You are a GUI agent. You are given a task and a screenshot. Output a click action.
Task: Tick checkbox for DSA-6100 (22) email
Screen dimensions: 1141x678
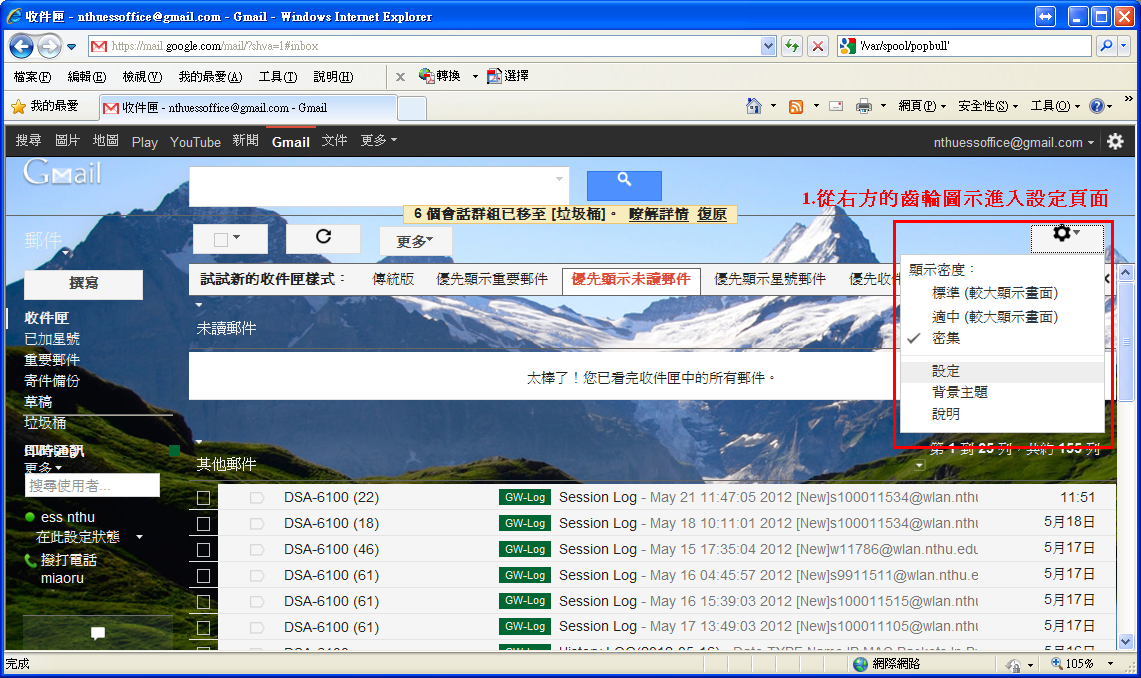coord(204,498)
